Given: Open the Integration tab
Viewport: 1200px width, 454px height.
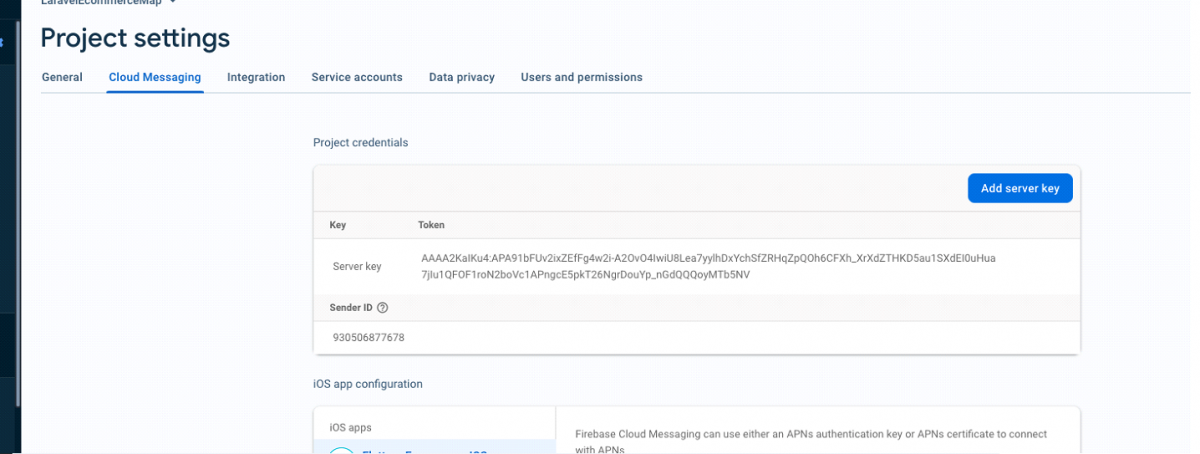Looking at the screenshot, I should (256, 77).
